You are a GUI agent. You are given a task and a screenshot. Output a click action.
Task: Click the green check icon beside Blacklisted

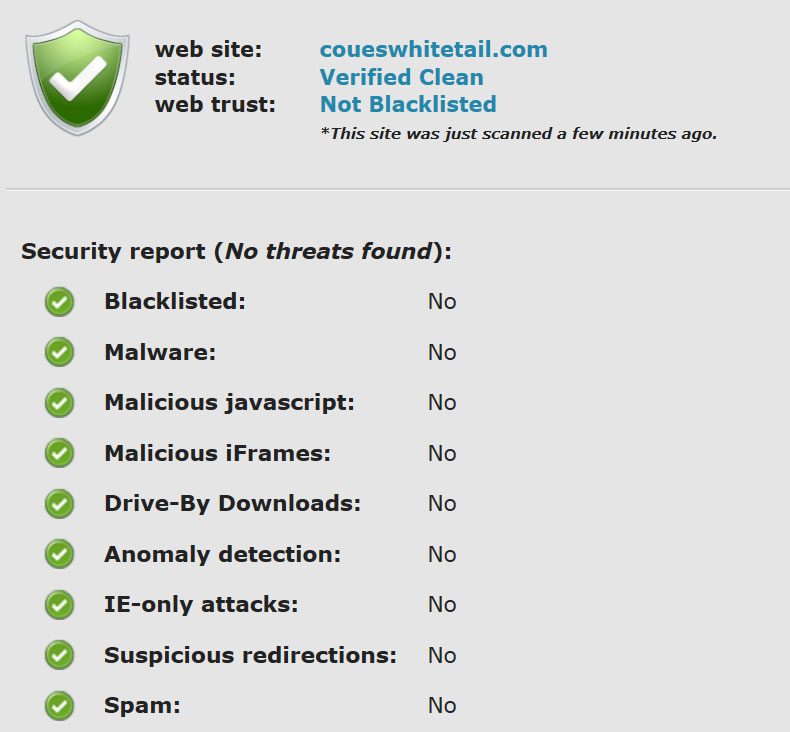click(59, 302)
